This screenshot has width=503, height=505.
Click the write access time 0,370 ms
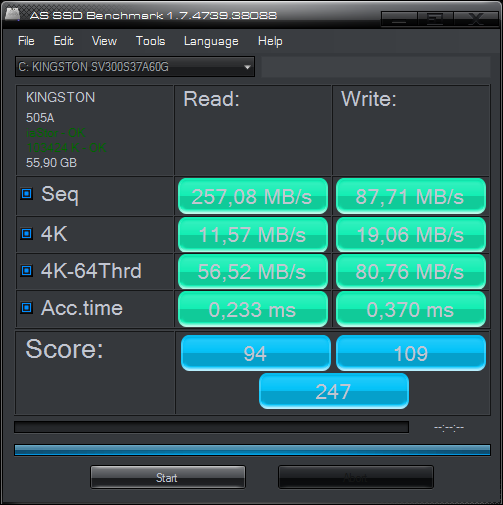pos(411,309)
